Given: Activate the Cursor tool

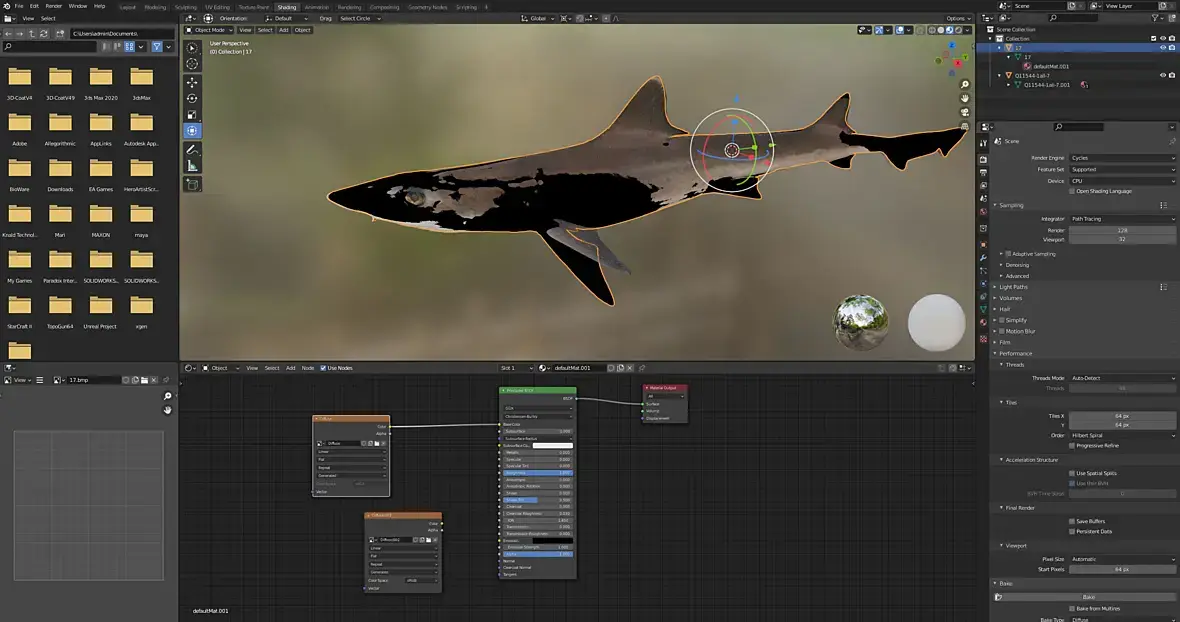Looking at the screenshot, I should [192, 63].
